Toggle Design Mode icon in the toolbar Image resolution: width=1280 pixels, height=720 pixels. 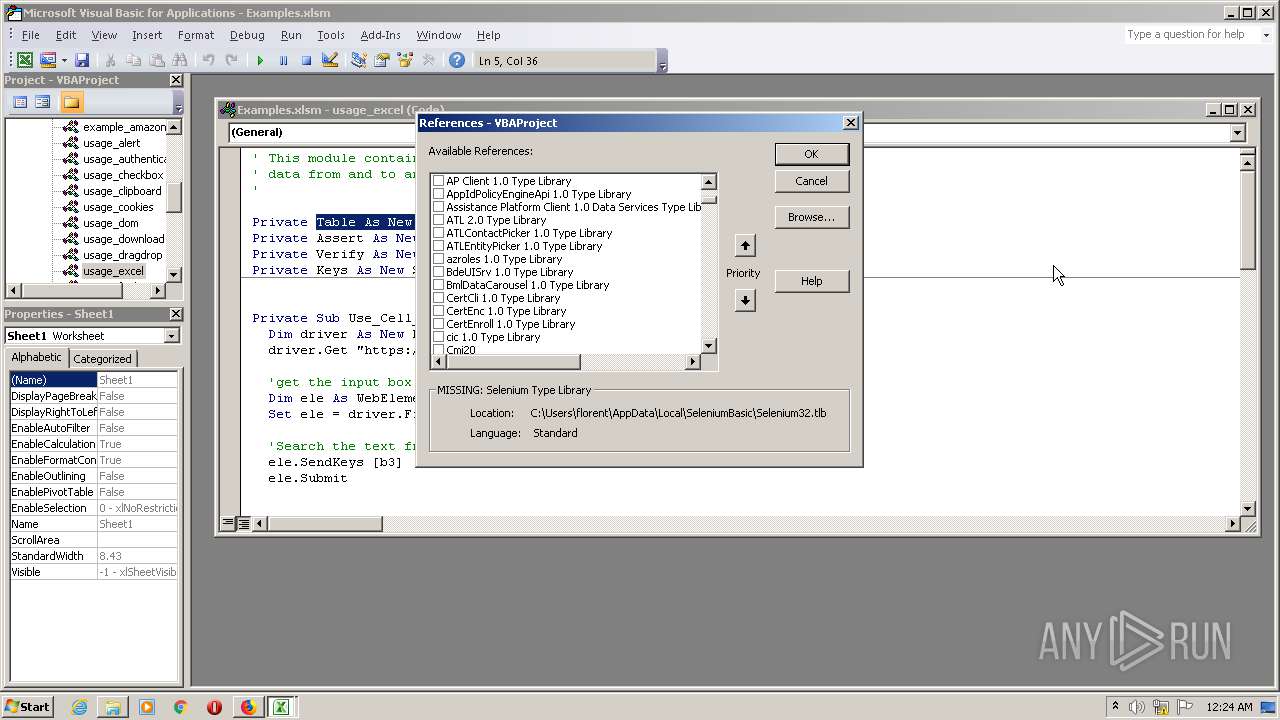[330, 61]
